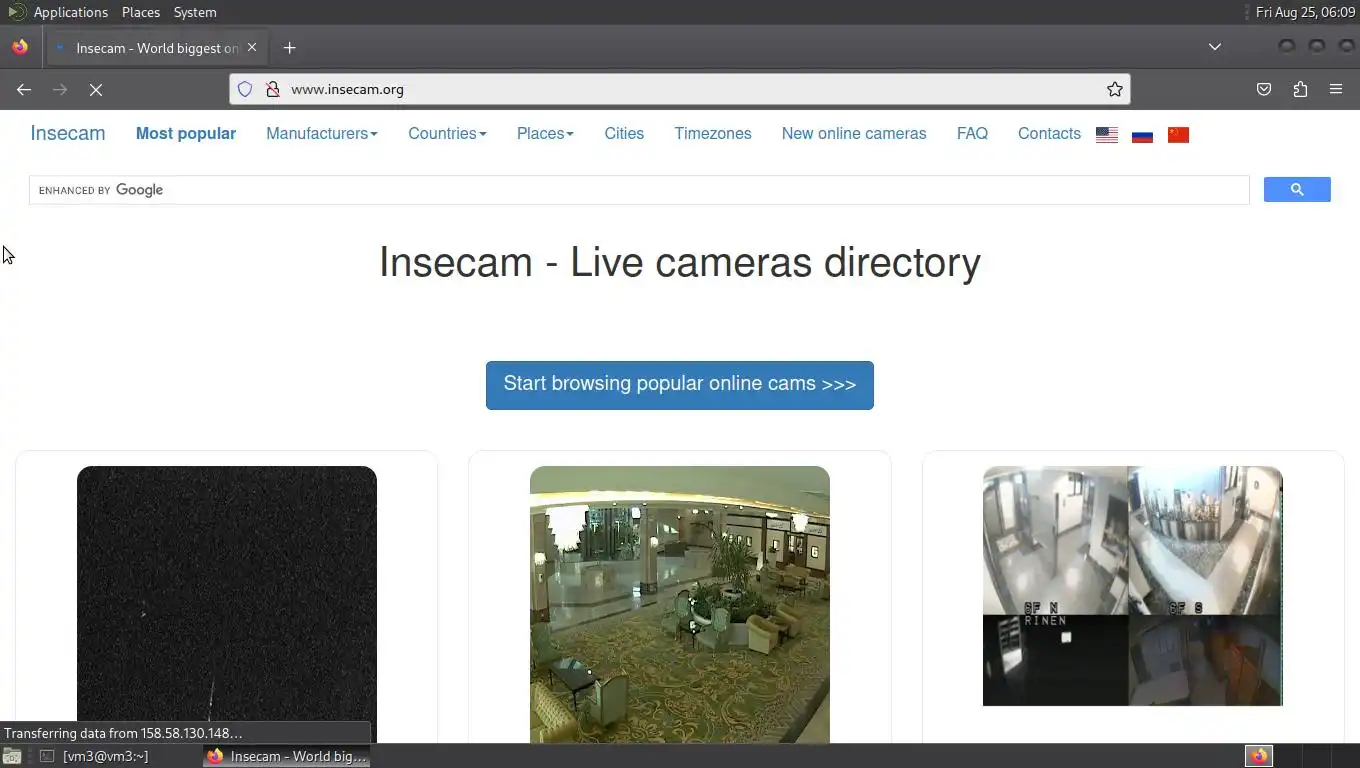
Task: Open Firefox View icon in tab bar
Action: pos(20,47)
